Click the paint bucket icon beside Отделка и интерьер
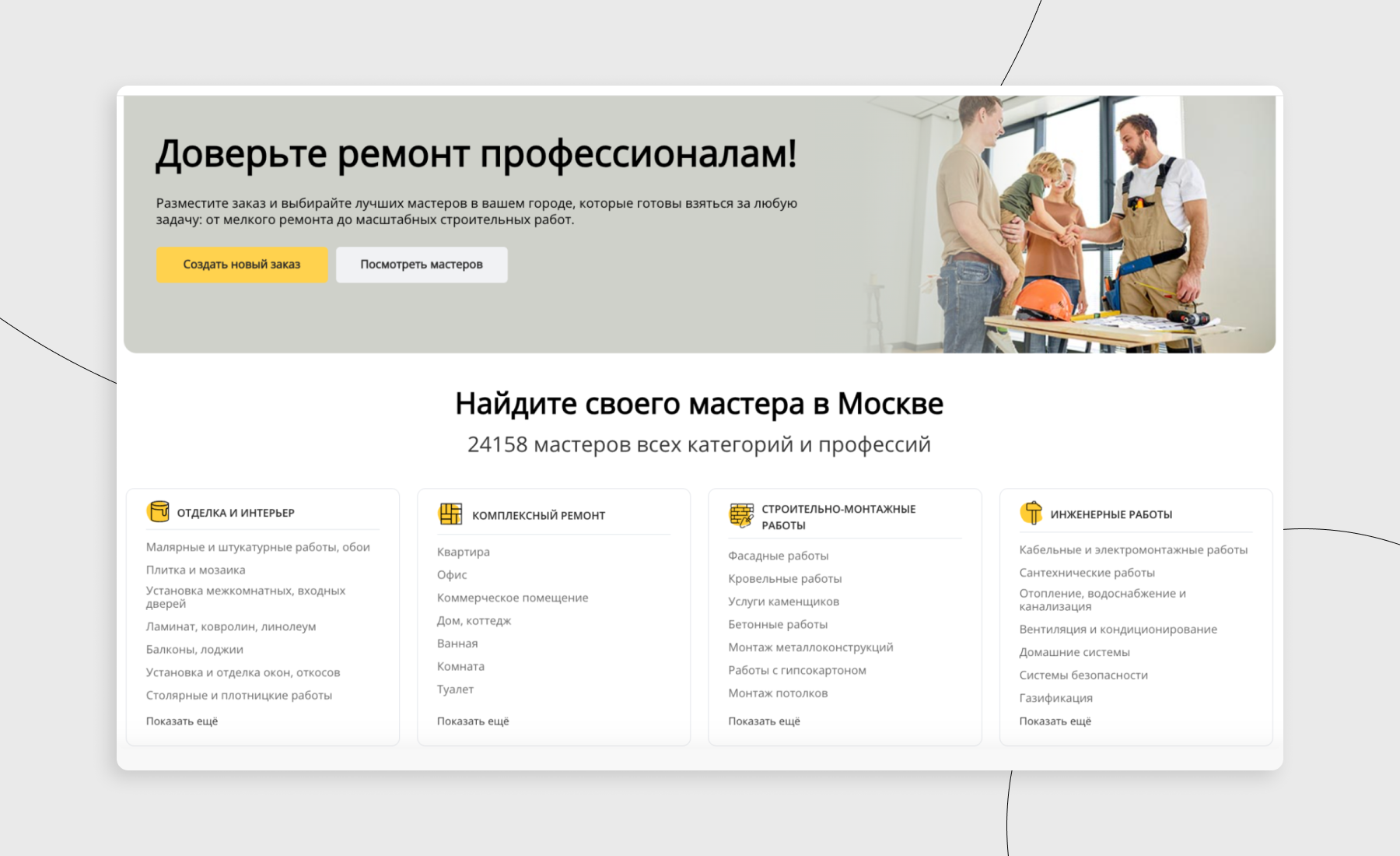1400x856 pixels. (158, 512)
